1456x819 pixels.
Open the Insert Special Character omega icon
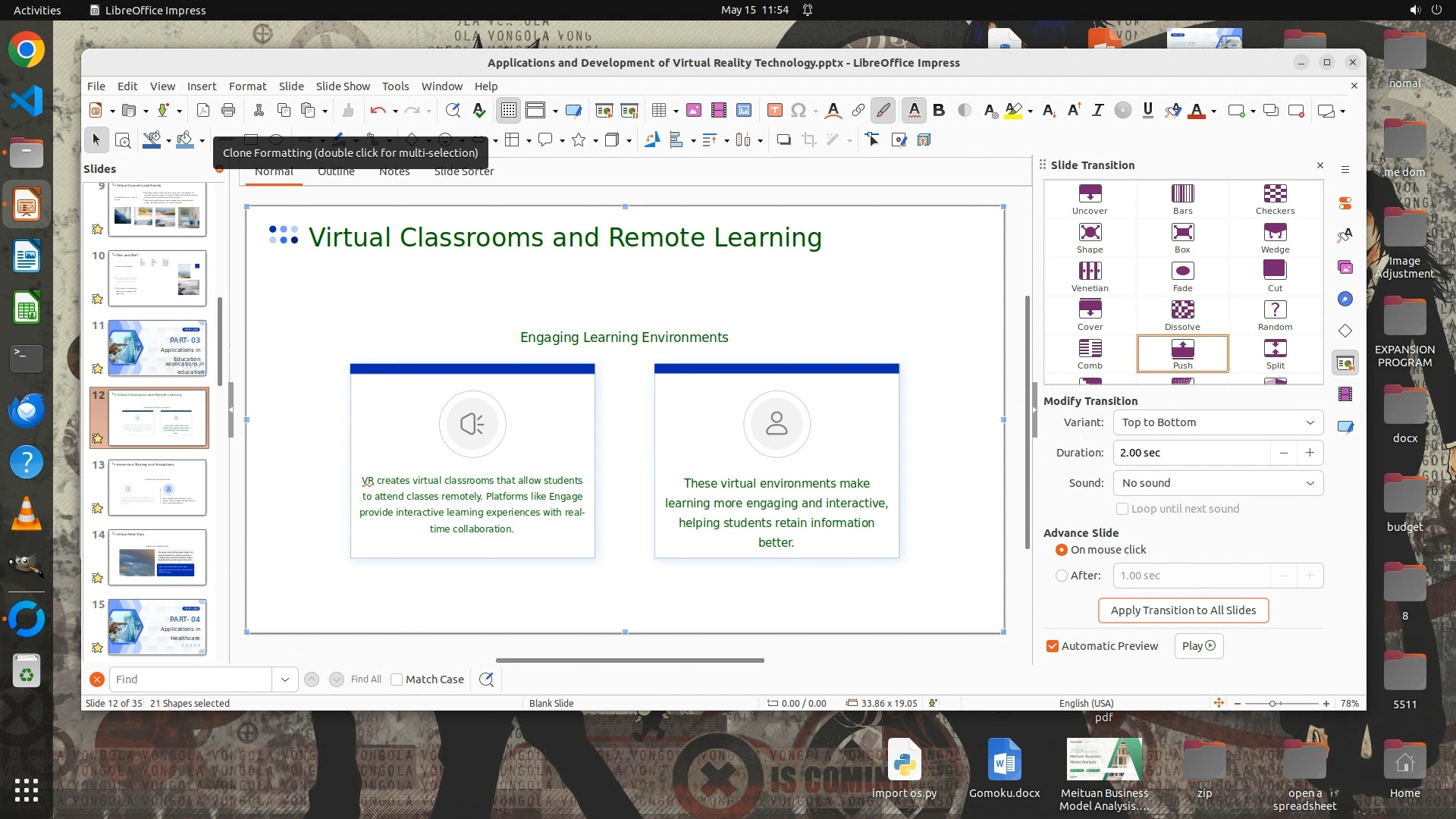coord(798,111)
